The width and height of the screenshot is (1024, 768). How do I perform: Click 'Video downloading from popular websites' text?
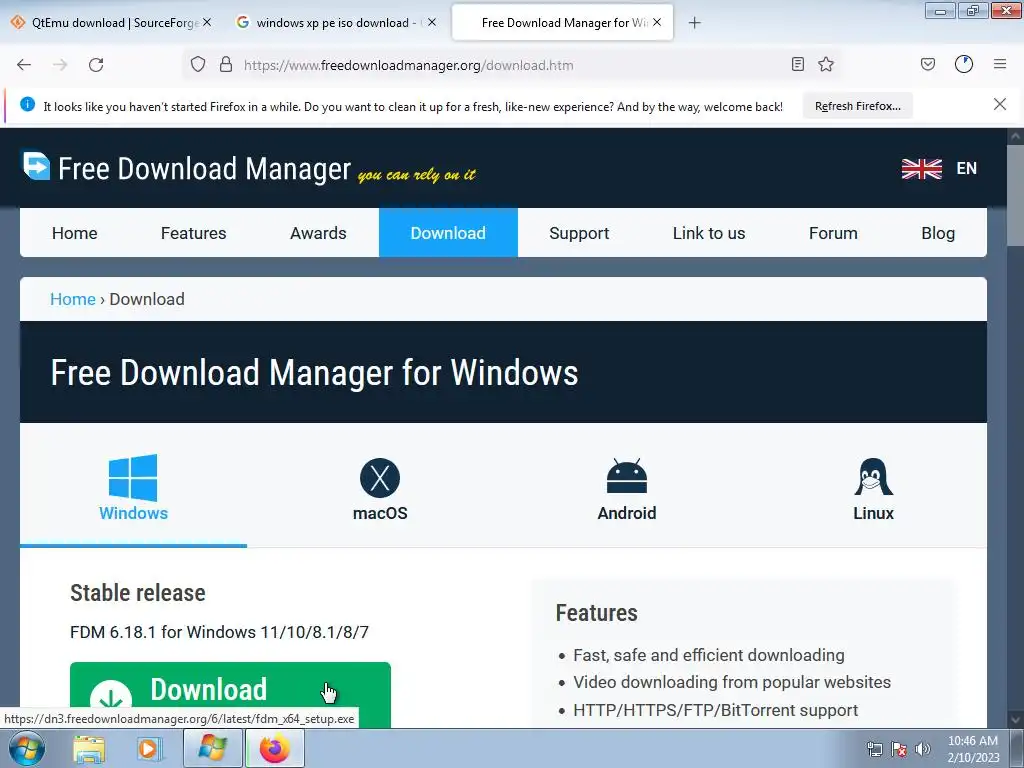[x=732, y=682]
